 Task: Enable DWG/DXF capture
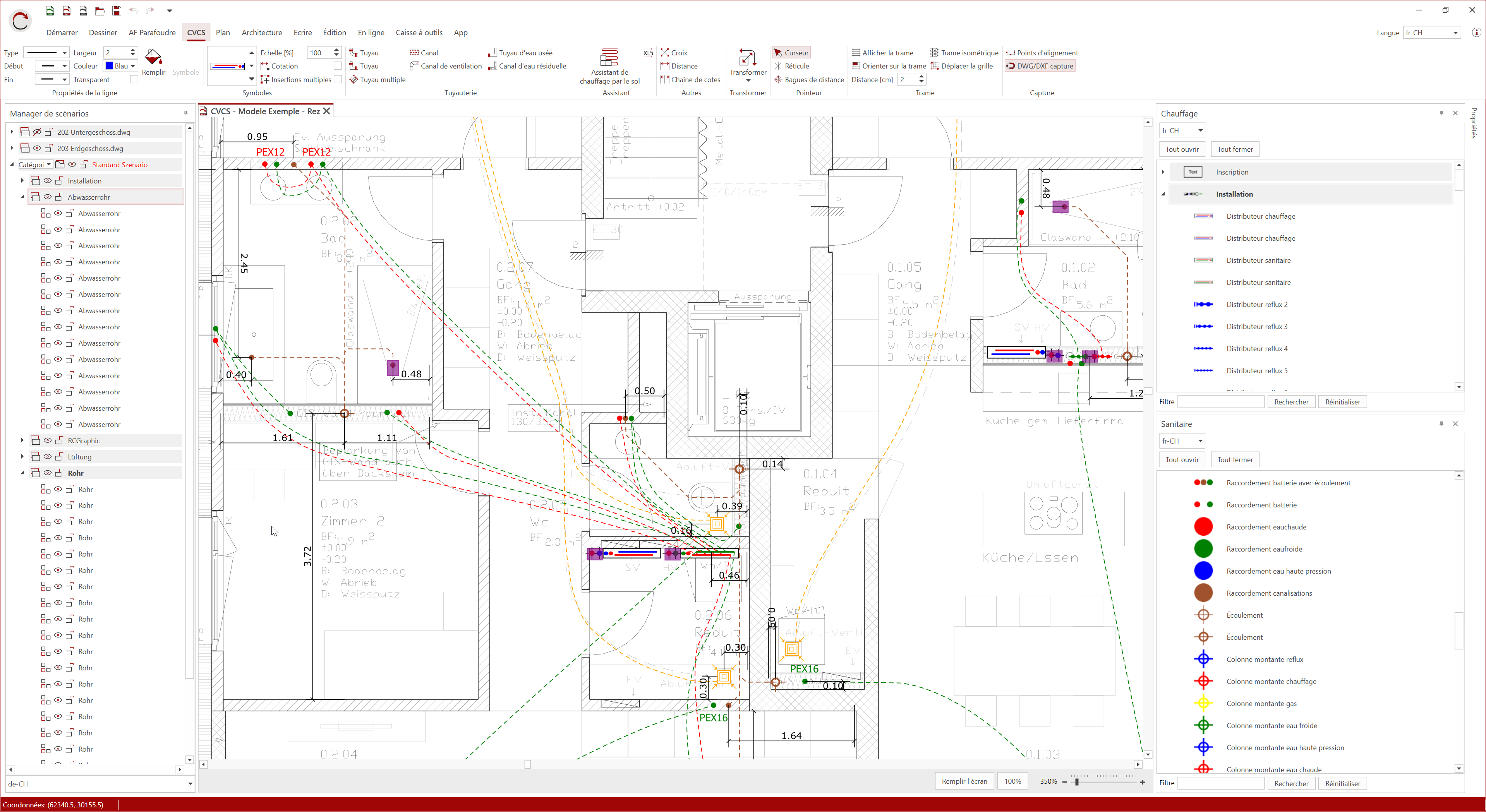click(1040, 66)
